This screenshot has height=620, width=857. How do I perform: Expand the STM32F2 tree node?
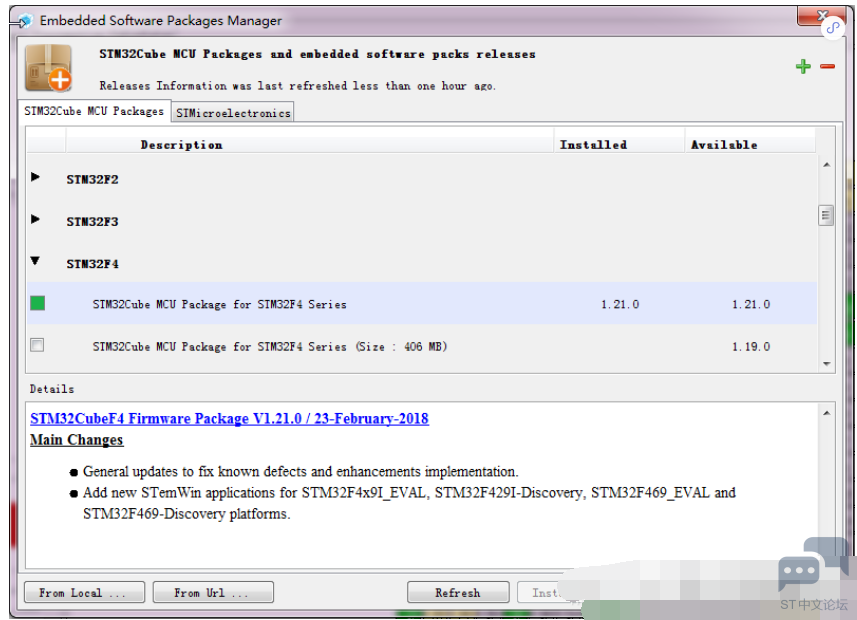pos(36,177)
